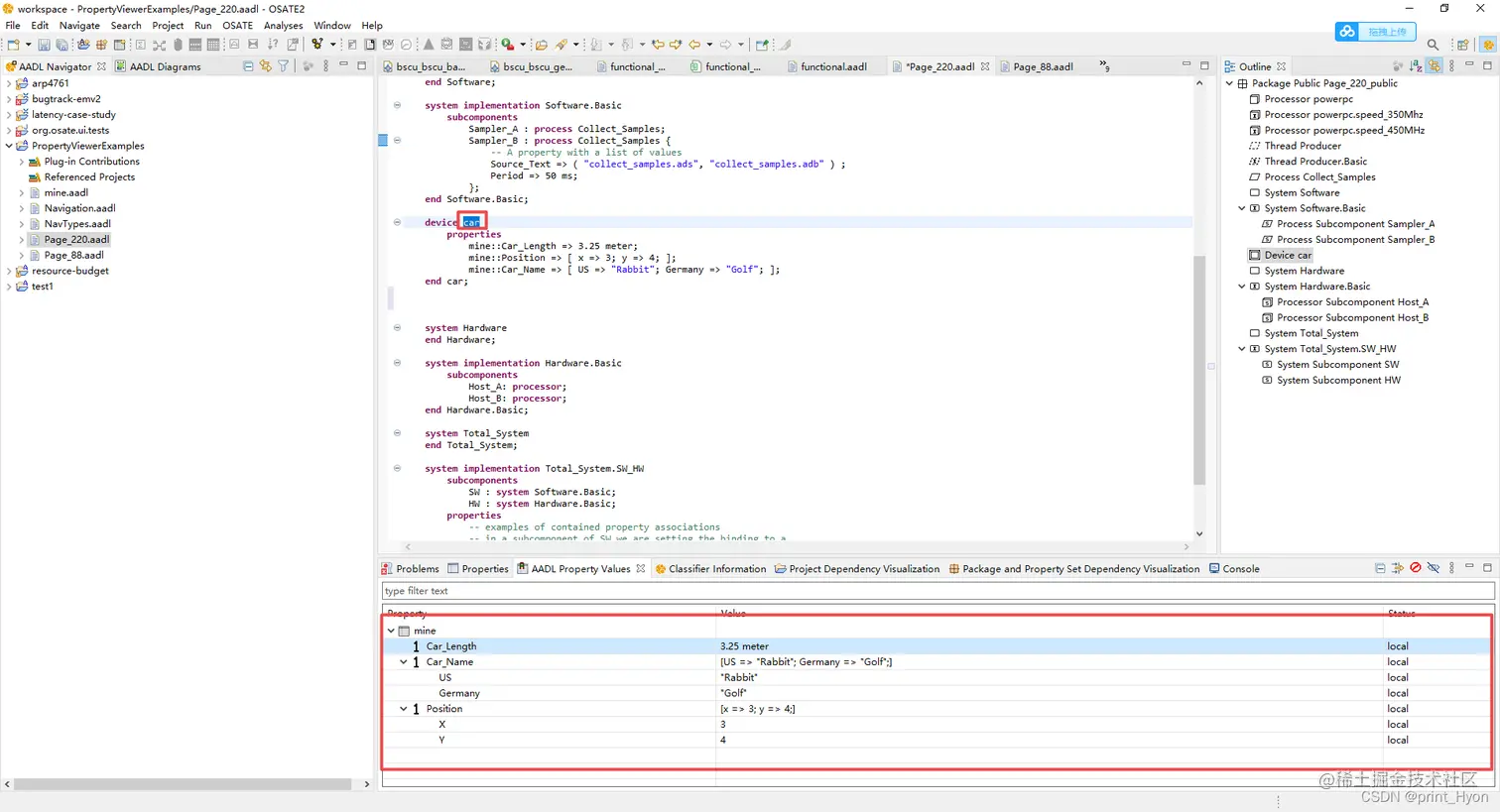Click the Save toolbar icon
1500x812 pixels.
(x=44, y=45)
